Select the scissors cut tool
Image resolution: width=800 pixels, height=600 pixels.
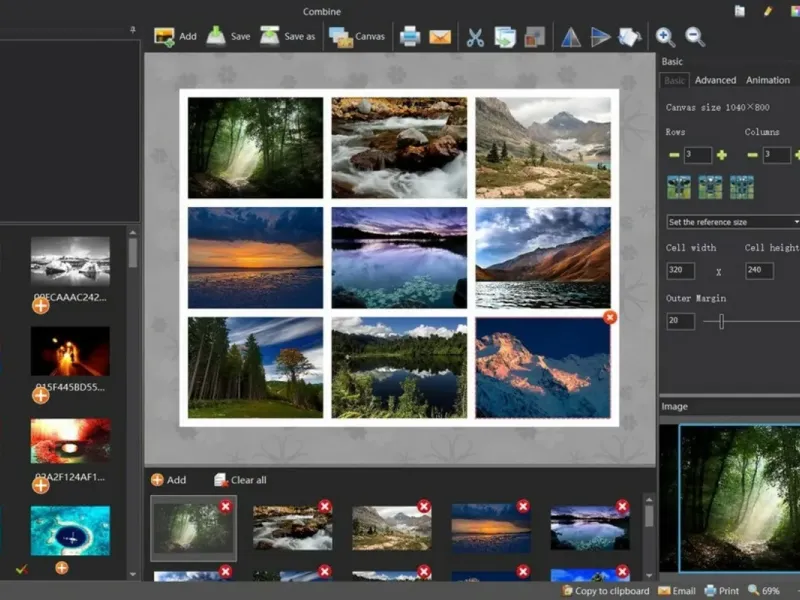(x=475, y=37)
